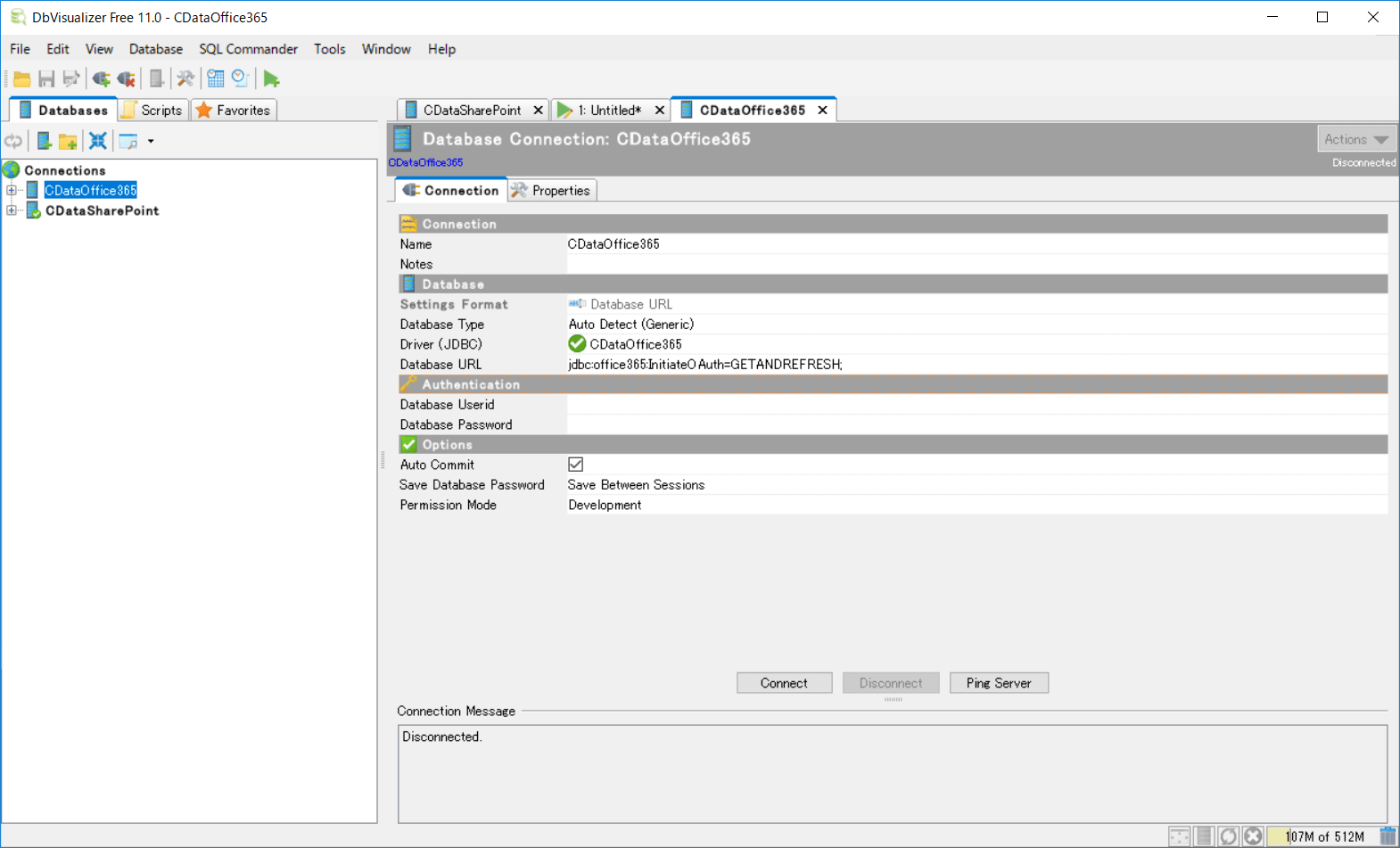Switch to the Properties tab

[x=552, y=191]
